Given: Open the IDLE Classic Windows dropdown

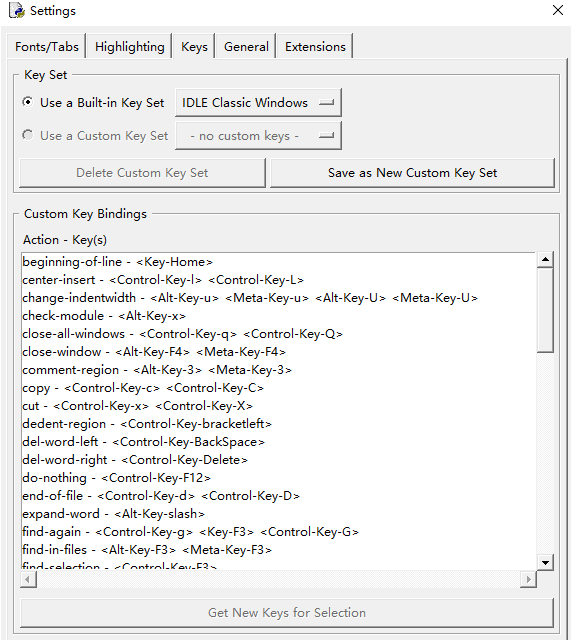Looking at the screenshot, I should (x=258, y=102).
